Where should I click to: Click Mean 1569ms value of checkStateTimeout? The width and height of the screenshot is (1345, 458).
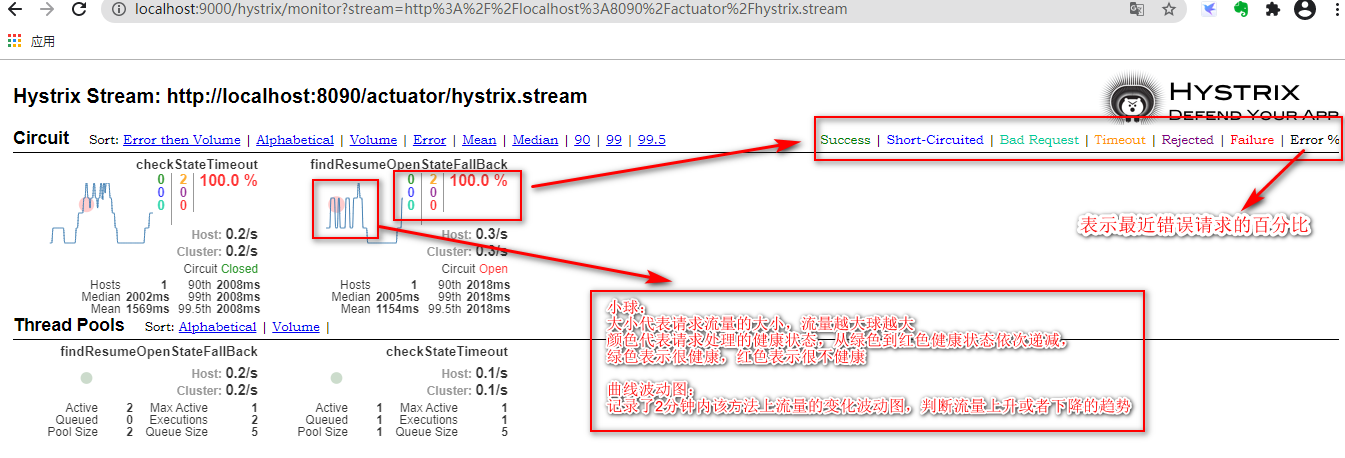pos(146,309)
